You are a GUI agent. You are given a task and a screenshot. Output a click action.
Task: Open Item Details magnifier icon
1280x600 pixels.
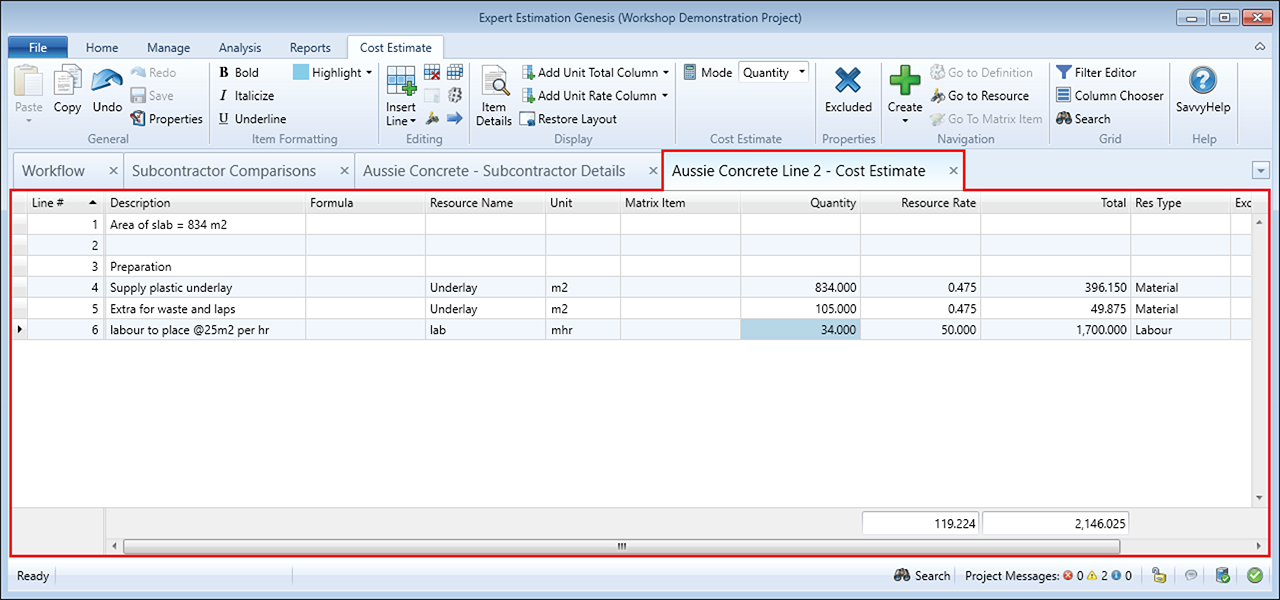494,82
